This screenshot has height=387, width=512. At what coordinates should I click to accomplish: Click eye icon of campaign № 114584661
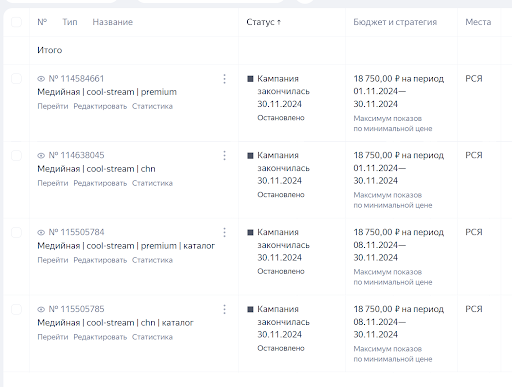pyautogui.click(x=41, y=79)
